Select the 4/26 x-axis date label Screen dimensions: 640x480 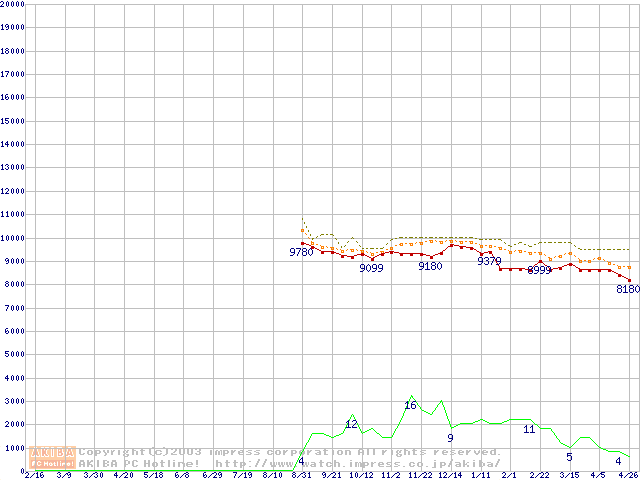627,475
